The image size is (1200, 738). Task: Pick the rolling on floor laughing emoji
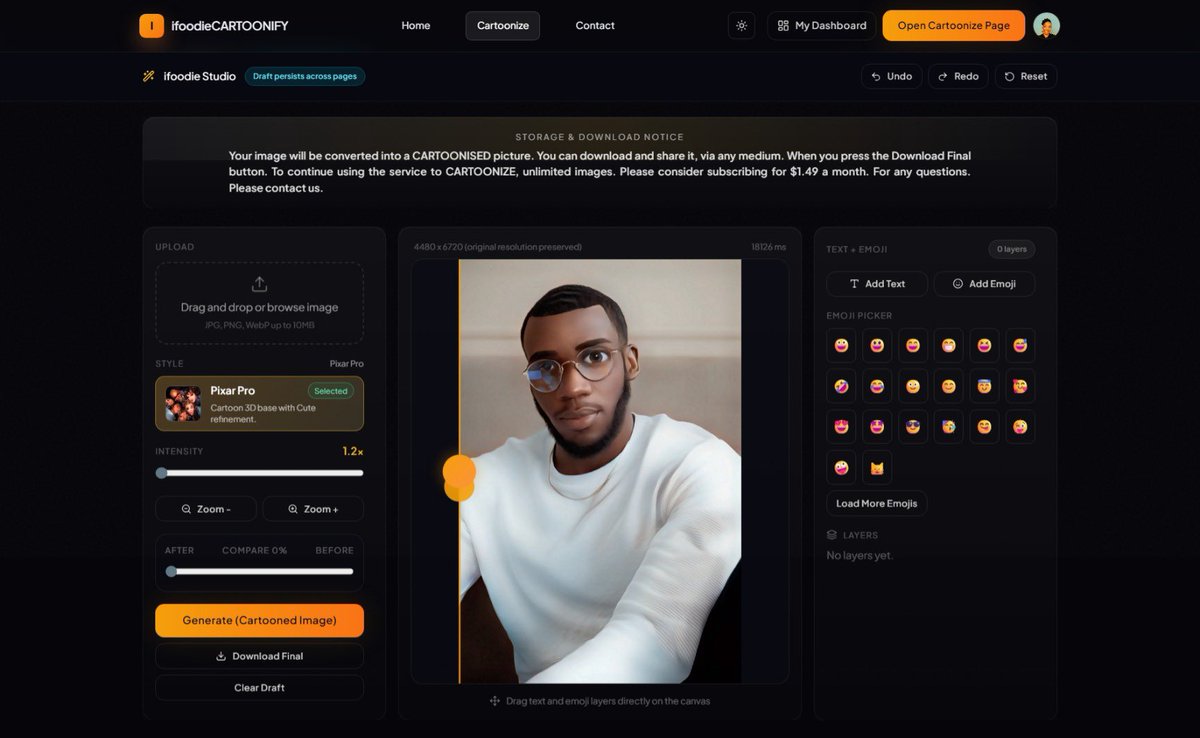pos(841,386)
